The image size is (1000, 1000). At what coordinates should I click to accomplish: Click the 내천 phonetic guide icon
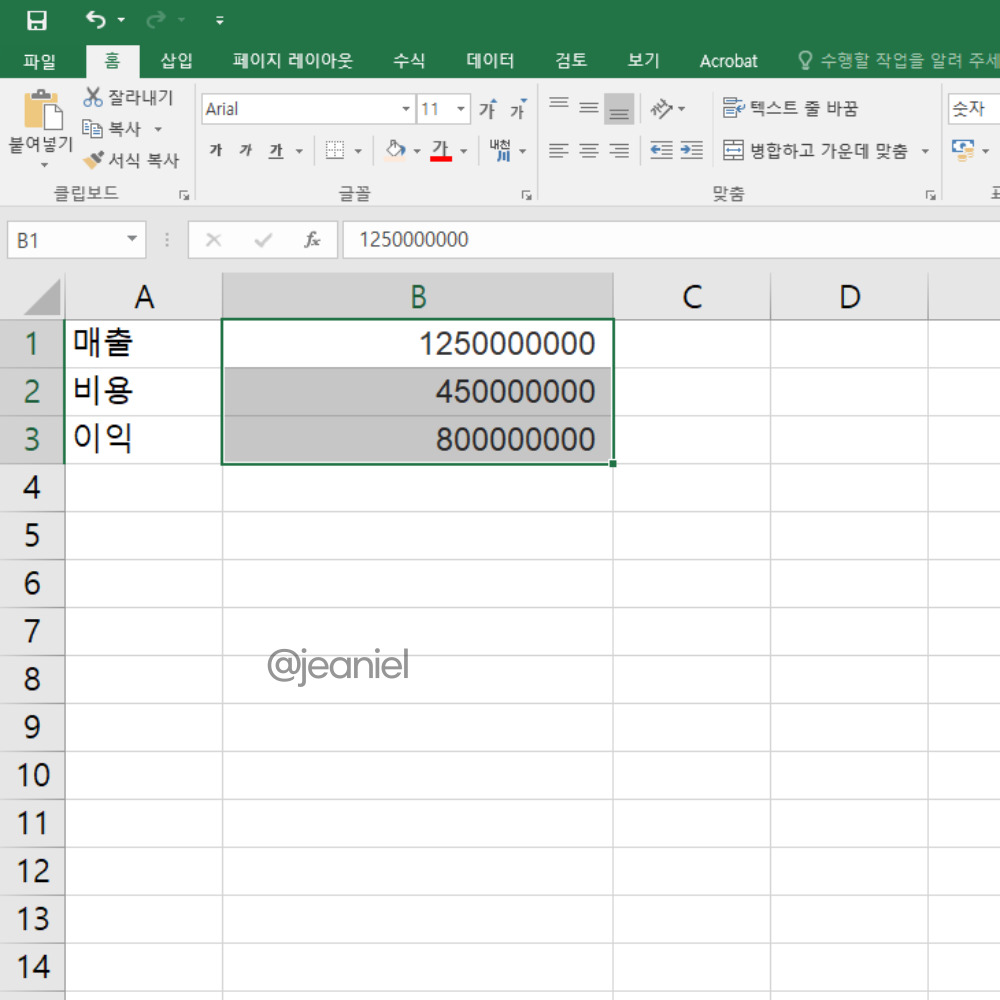[x=500, y=151]
